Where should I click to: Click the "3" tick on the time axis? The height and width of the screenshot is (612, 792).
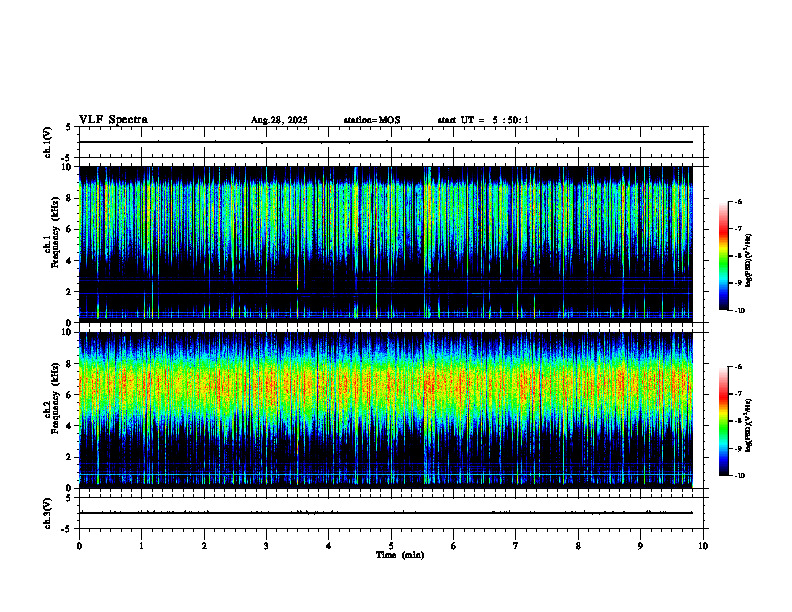point(266,546)
